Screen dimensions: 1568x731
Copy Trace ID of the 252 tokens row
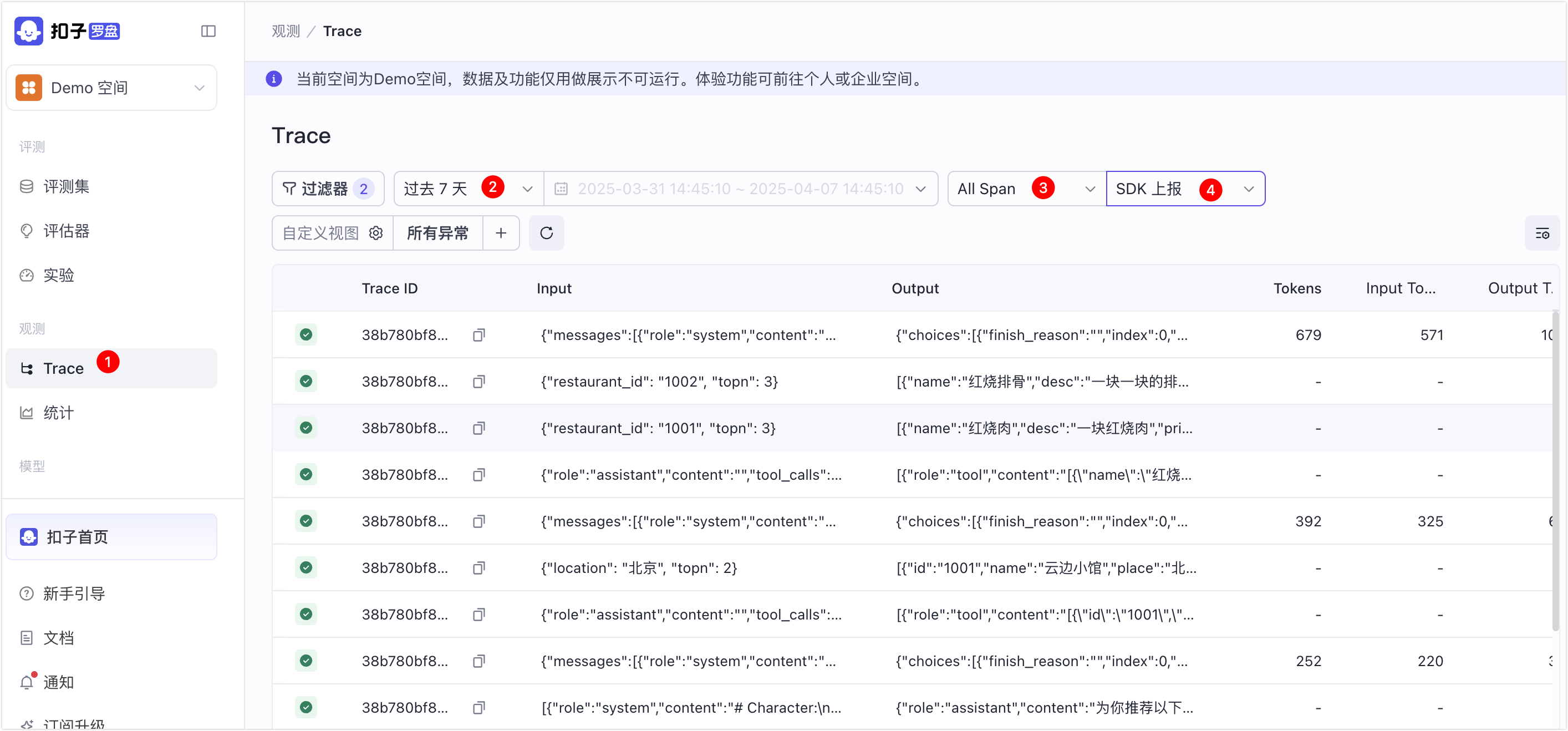(479, 661)
